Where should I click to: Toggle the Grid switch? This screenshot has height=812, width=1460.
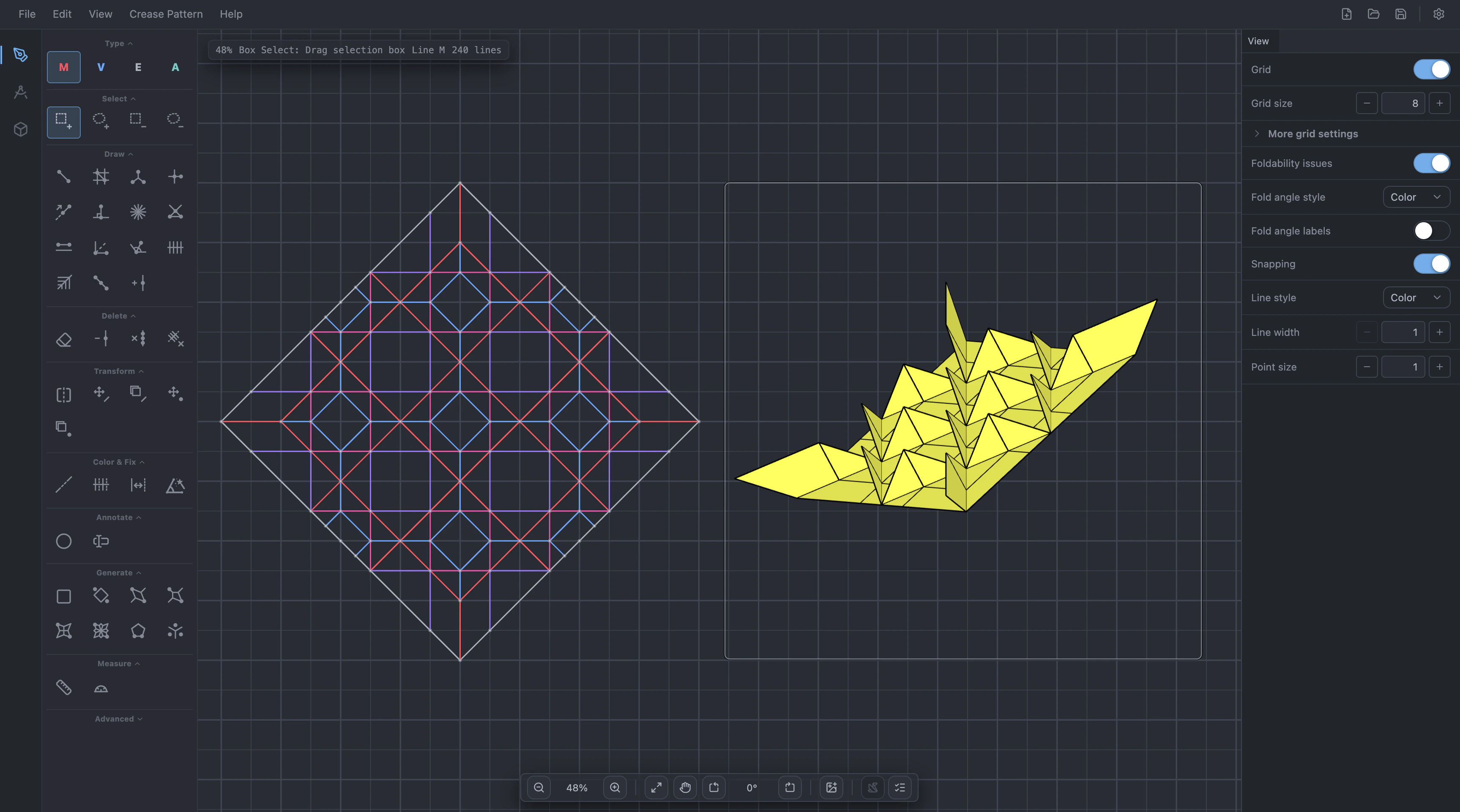tap(1432, 70)
